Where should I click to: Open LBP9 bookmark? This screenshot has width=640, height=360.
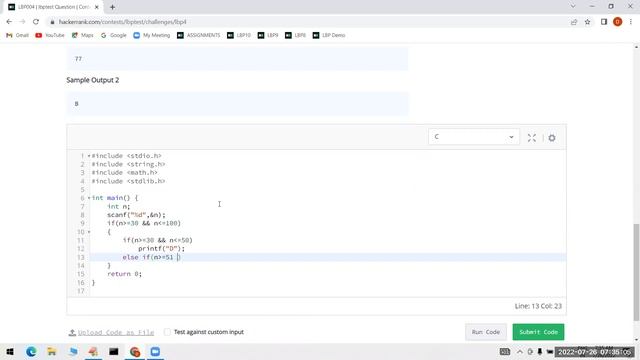click(x=268, y=36)
